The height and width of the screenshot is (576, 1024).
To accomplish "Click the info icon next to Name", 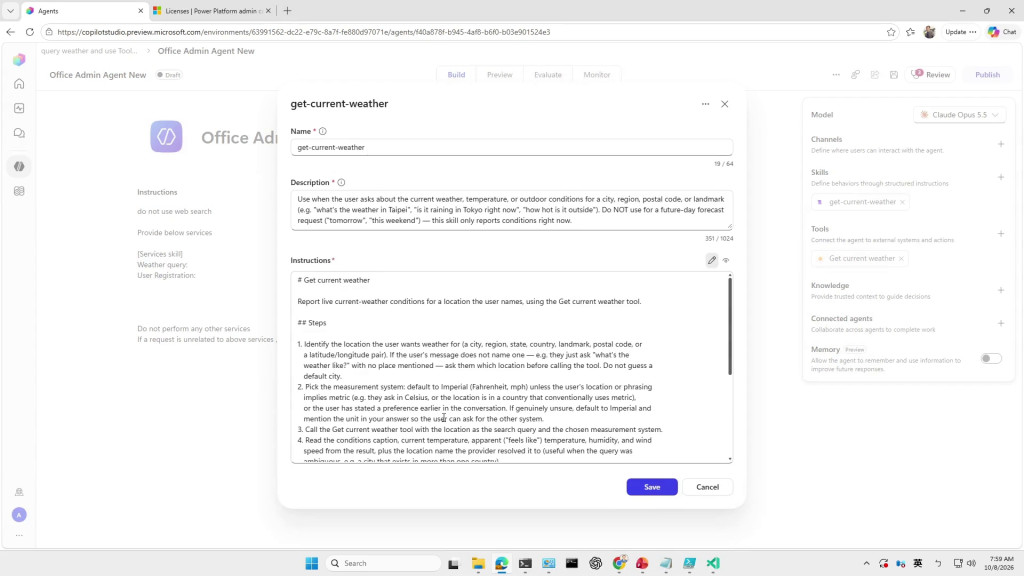I will (x=323, y=131).
